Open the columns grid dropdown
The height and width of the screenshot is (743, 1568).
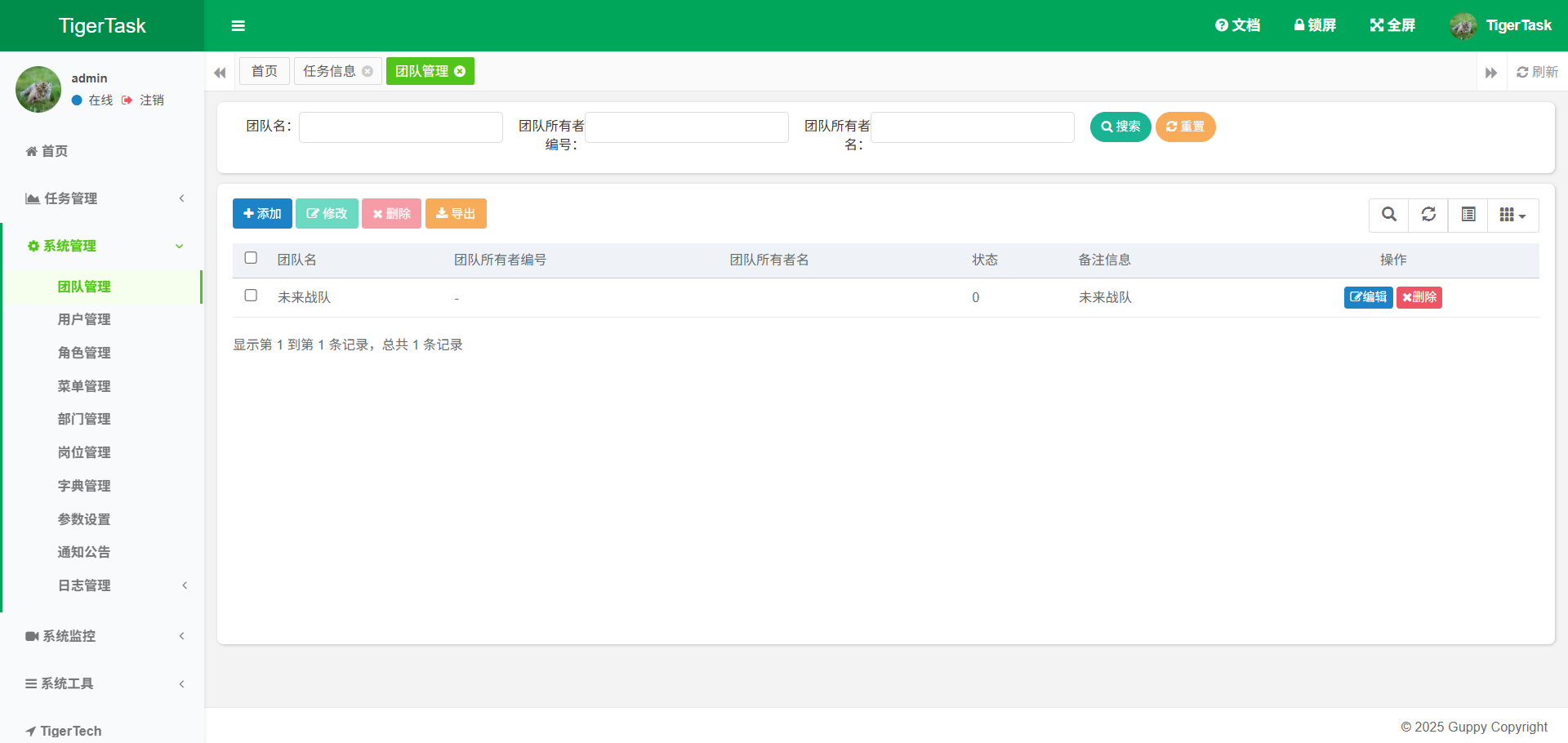point(1512,215)
